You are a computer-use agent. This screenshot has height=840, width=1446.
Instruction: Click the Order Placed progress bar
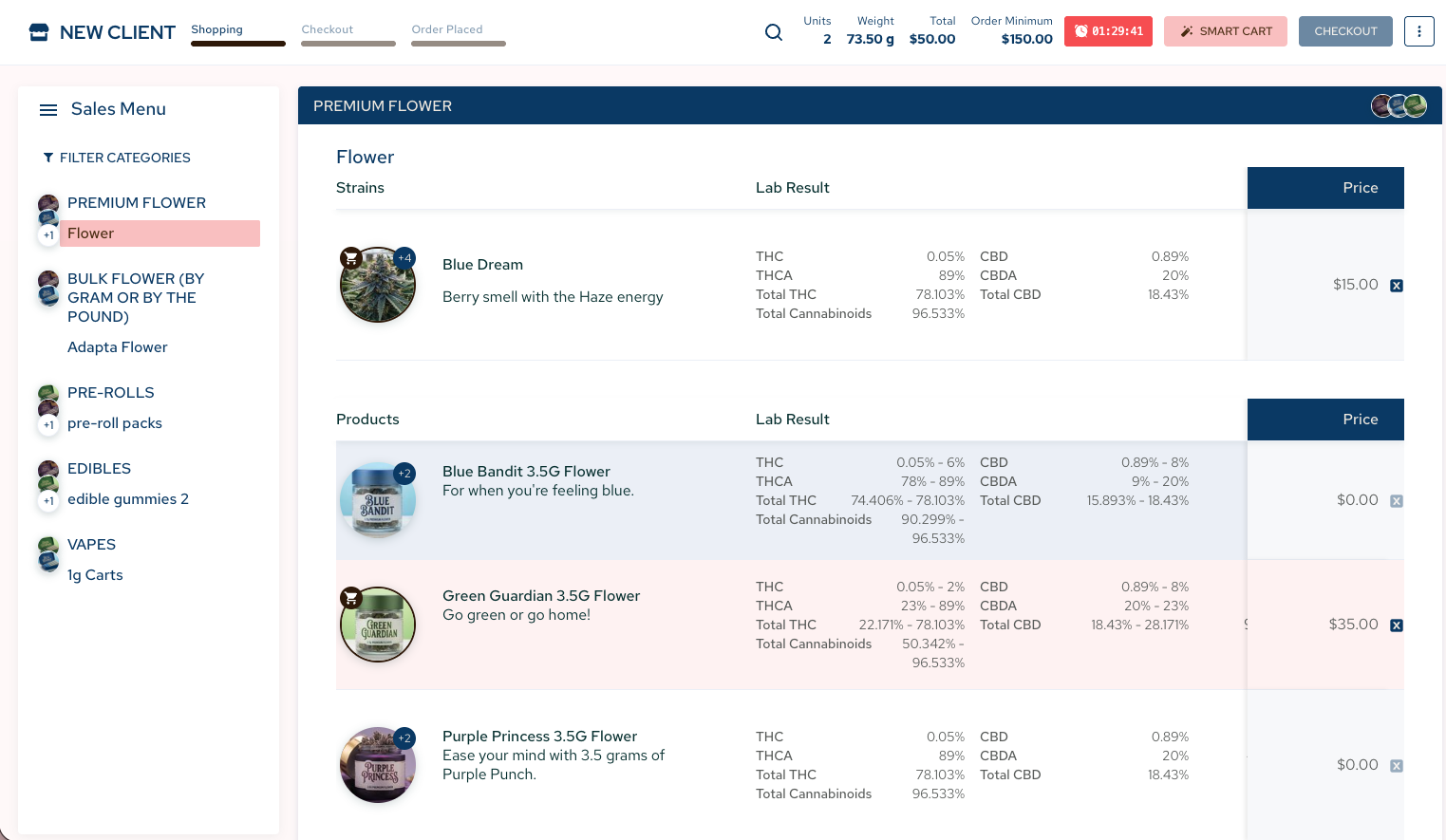459,44
